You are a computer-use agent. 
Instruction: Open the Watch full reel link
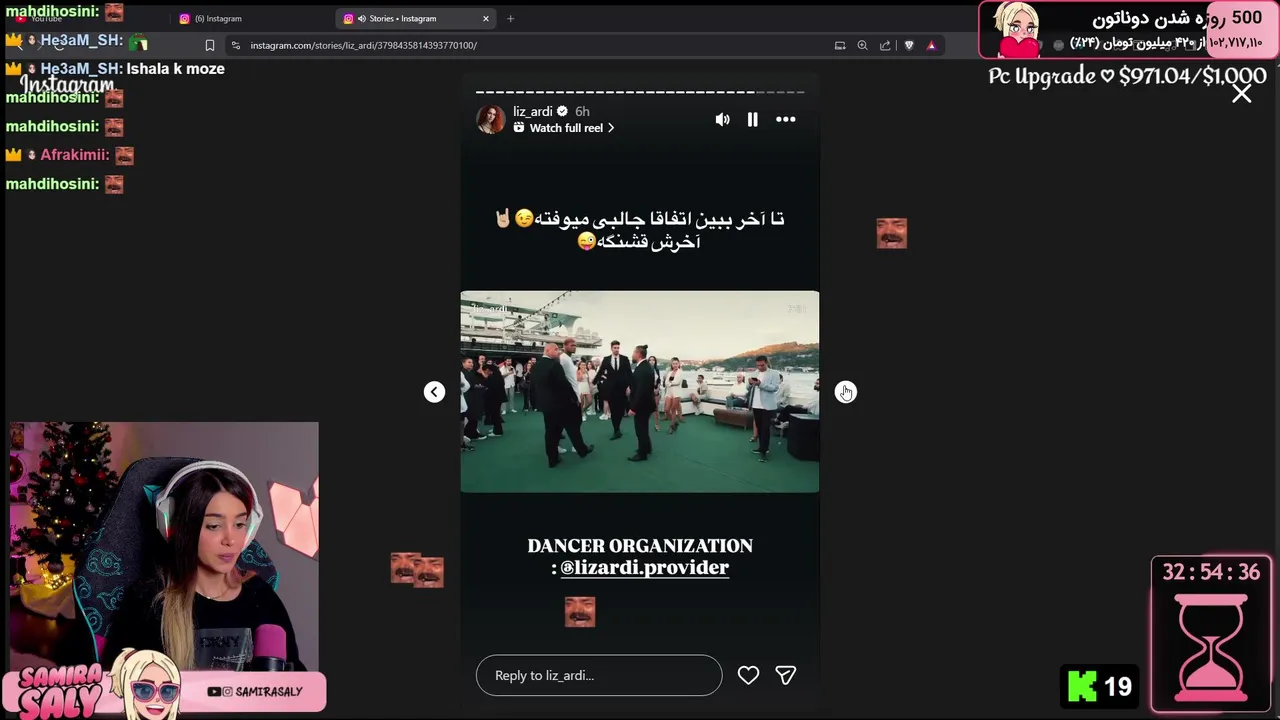[564, 128]
